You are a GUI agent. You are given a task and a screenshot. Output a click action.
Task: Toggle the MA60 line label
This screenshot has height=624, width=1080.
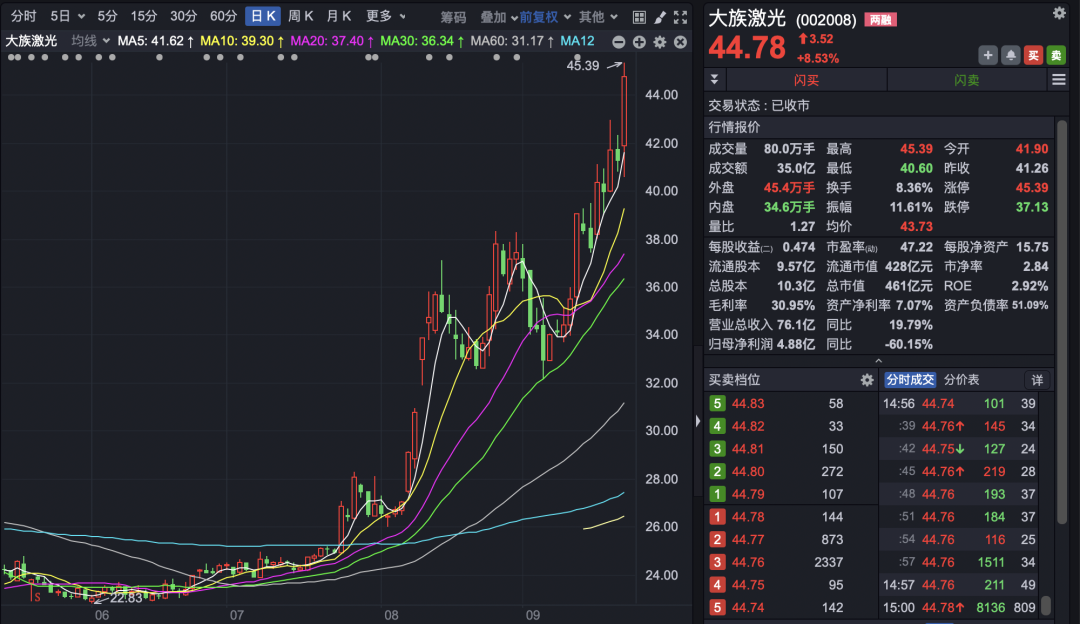(512, 41)
